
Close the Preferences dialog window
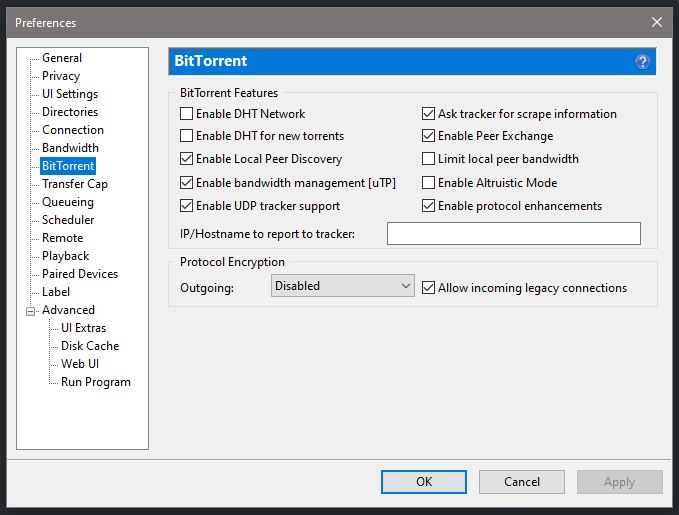(x=657, y=22)
